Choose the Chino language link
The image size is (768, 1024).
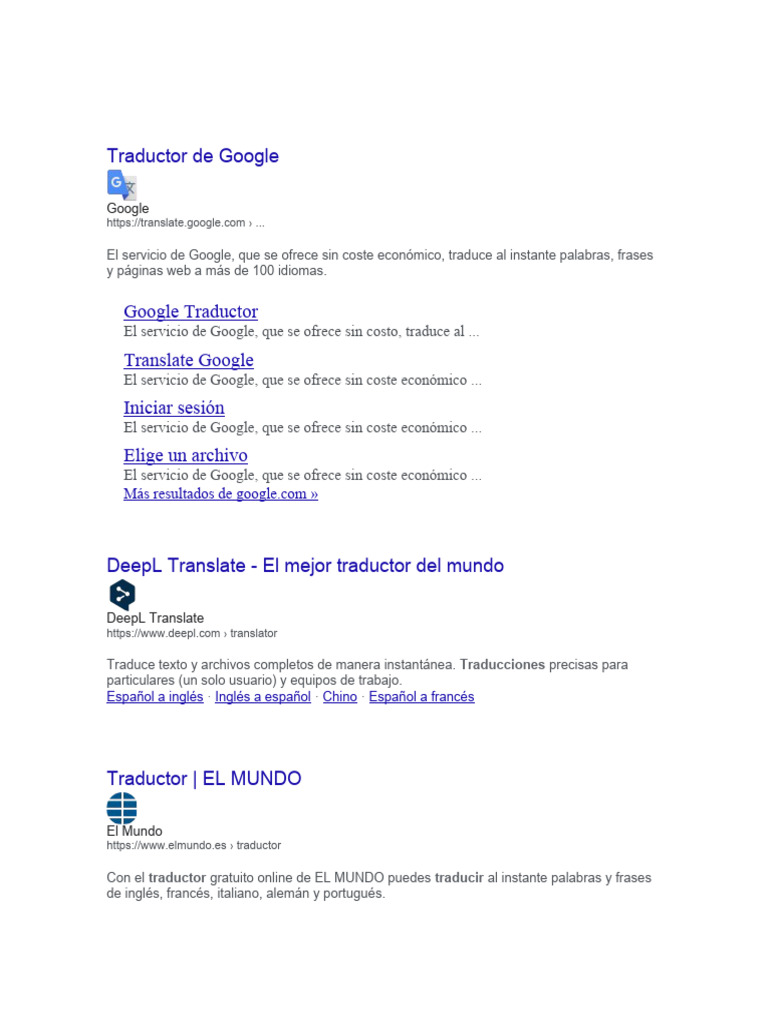coord(340,697)
